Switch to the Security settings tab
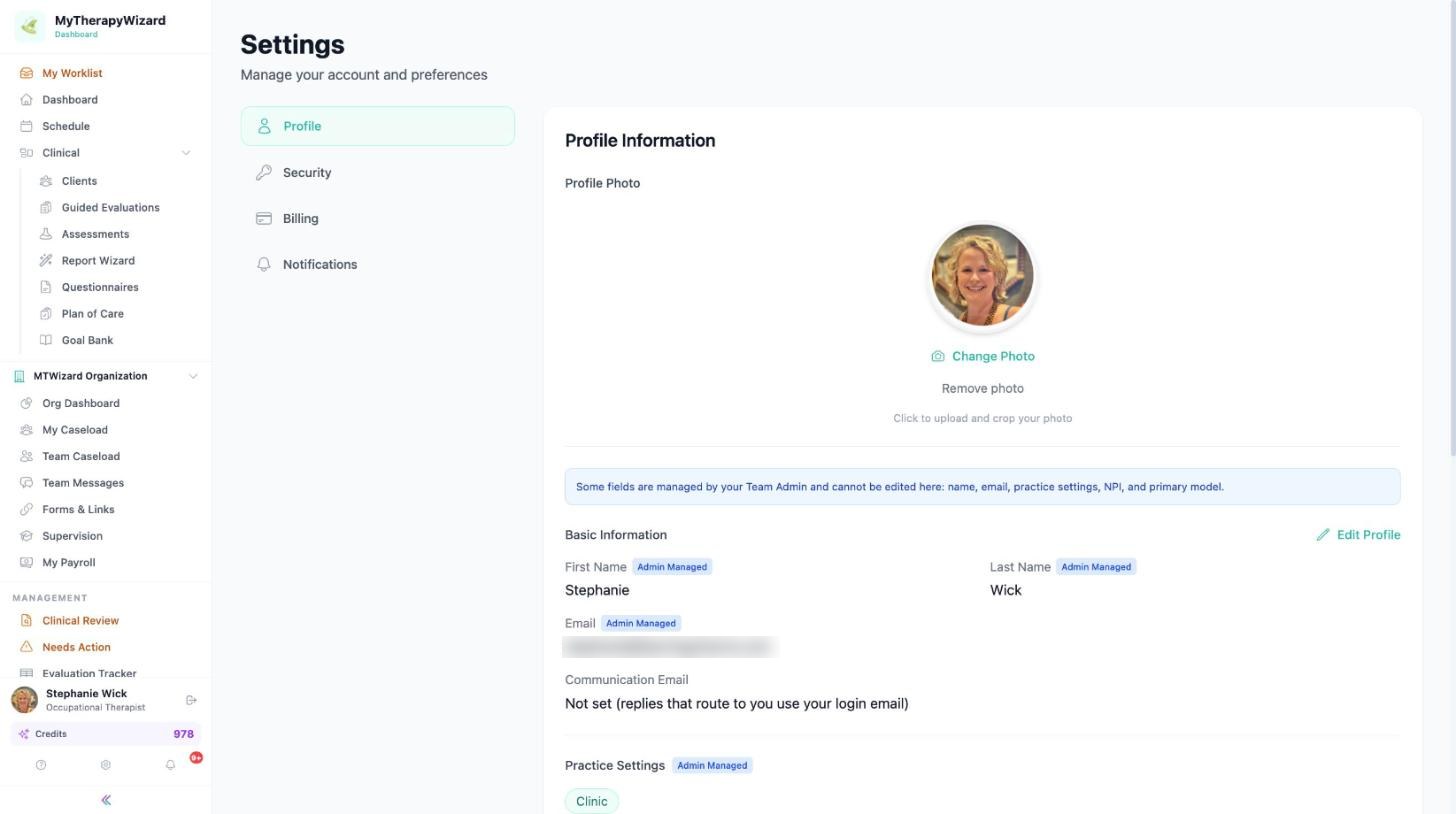Image resolution: width=1456 pixels, height=814 pixels. (378, 173)
